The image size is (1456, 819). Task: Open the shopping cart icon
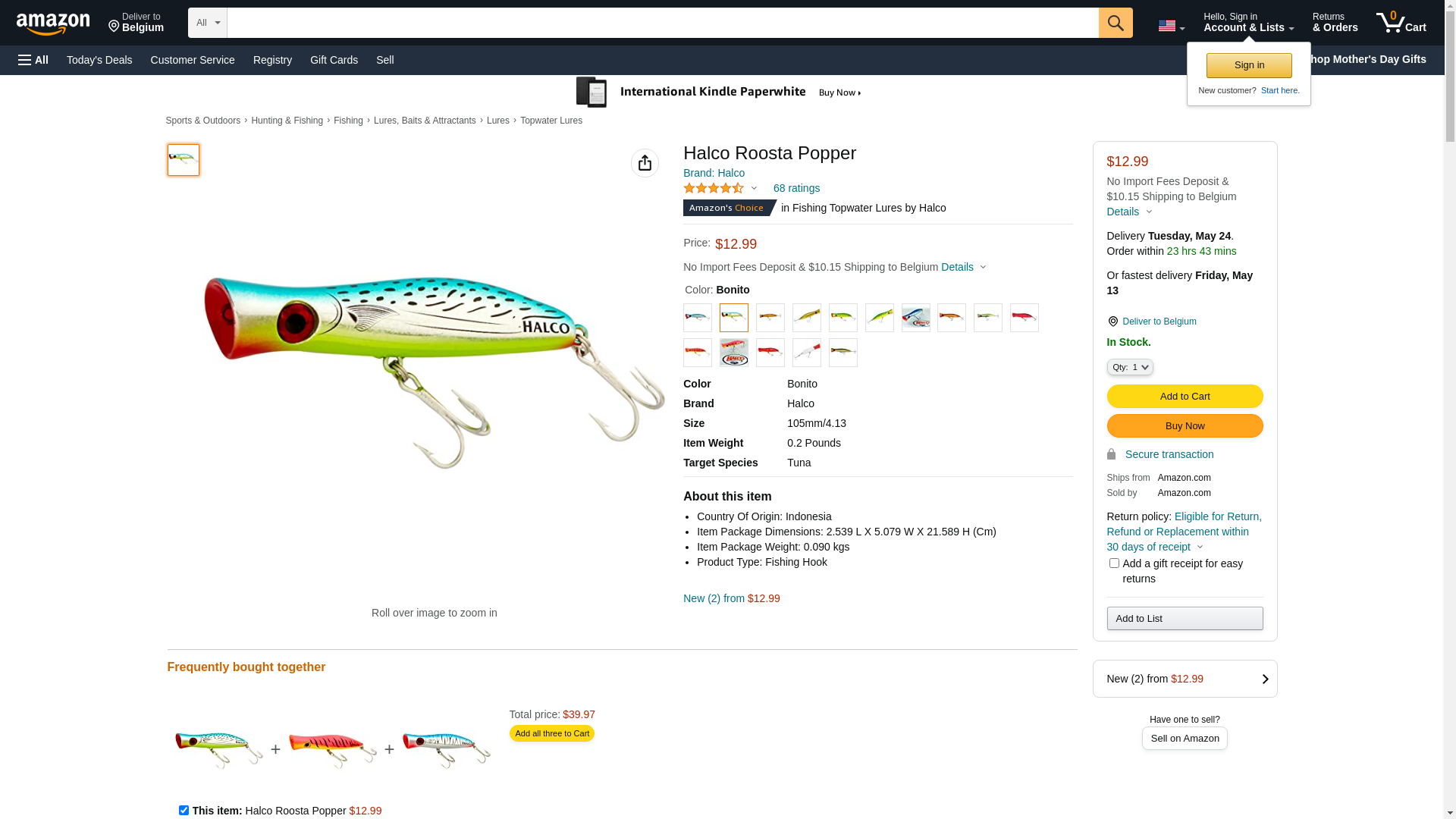pos(1401,23)
